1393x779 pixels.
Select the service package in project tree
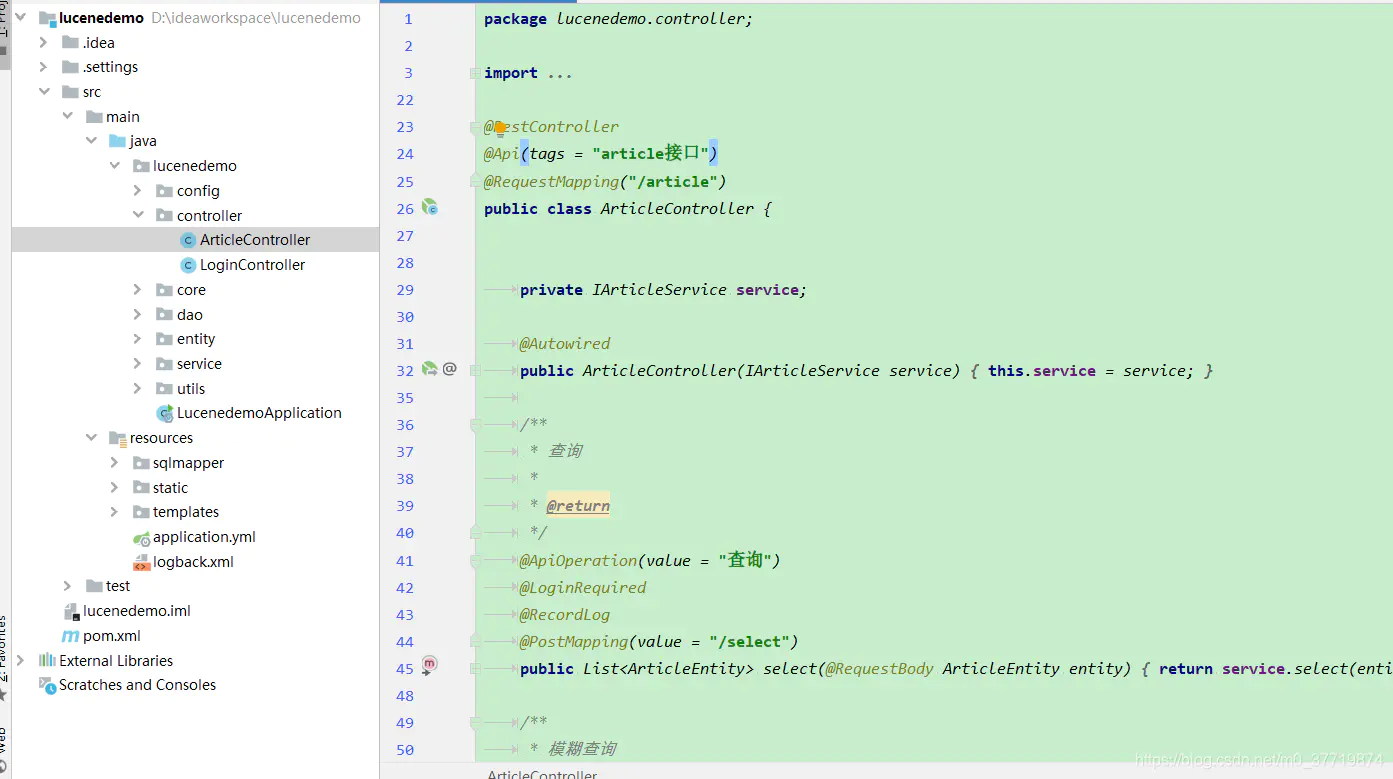[199, 364]
